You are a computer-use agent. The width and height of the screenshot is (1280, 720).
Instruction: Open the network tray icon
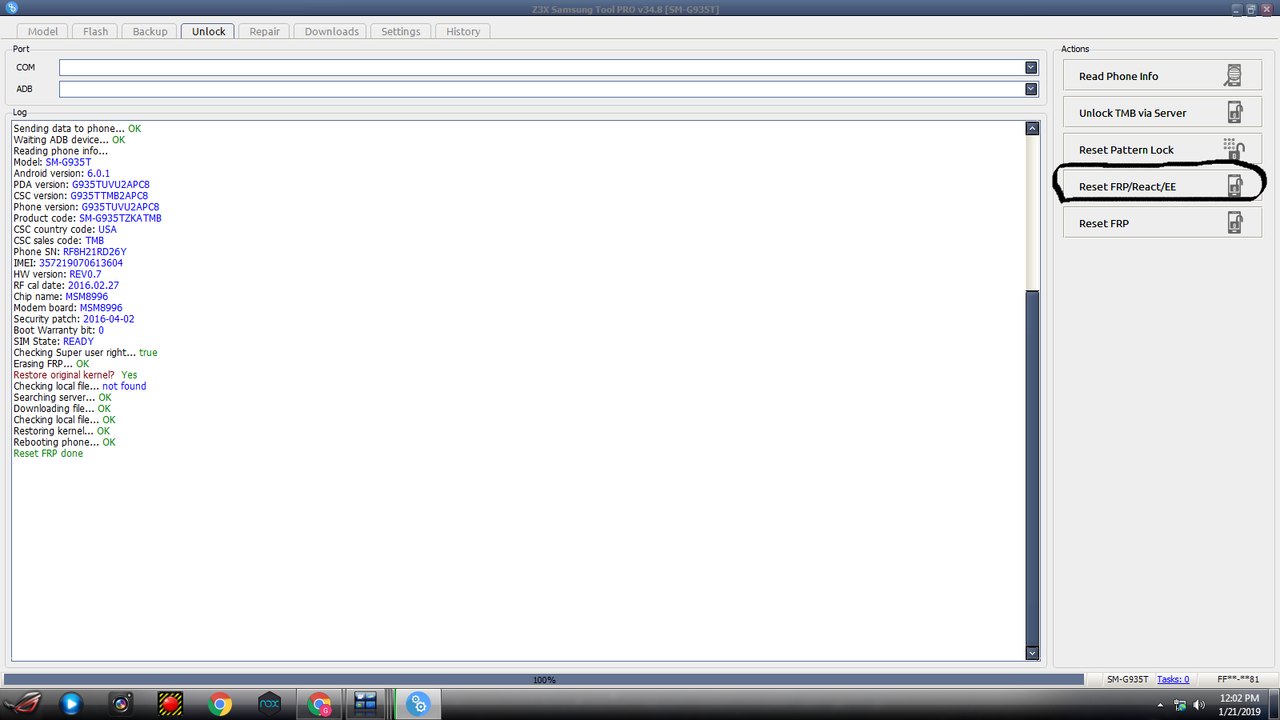[x=1181, y=704]
